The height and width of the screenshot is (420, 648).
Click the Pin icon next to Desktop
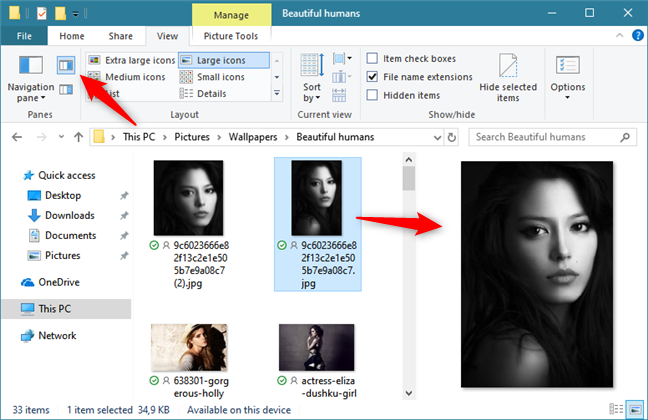click(x=124, y=196)
